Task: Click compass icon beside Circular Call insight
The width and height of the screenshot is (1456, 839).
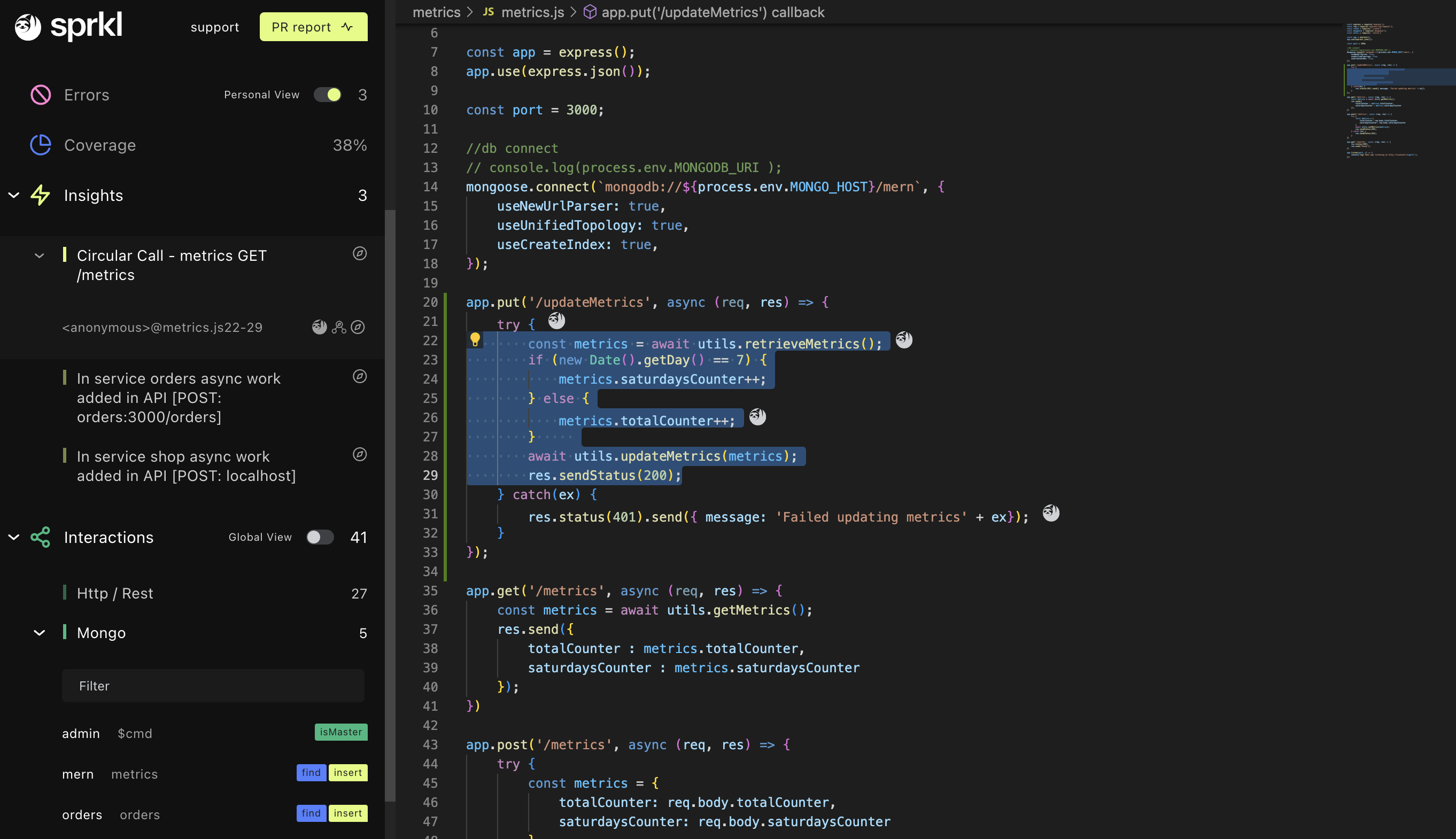Action: click(x=360, y=253)
